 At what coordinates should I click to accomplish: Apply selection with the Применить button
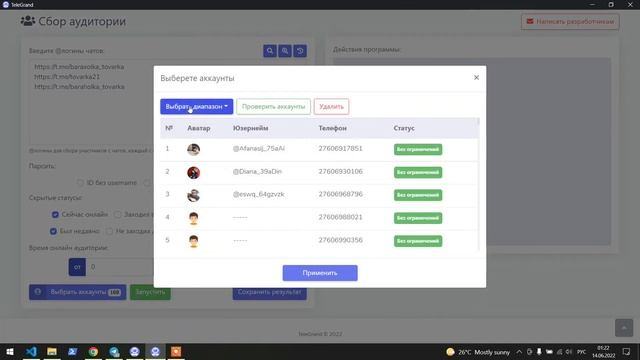click(320, 273)
